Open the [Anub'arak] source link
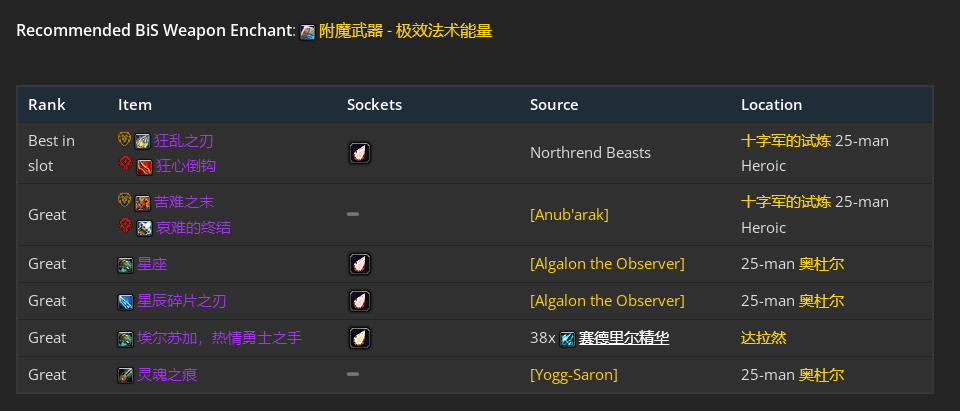The height and width of the screenshot is (411, 960). 569,215
